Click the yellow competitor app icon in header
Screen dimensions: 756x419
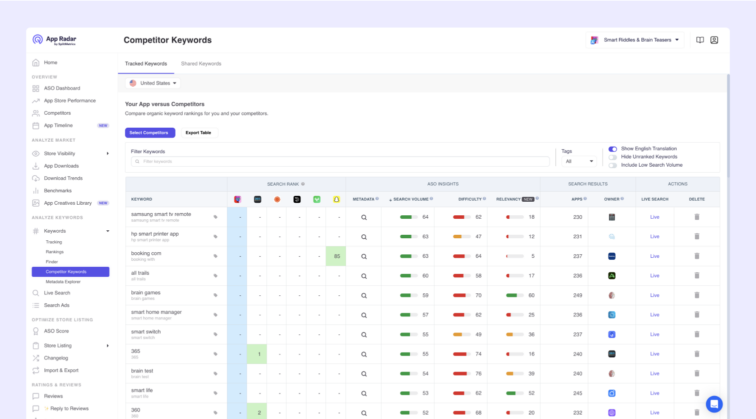pyautogui.click(x=337, y=199)
